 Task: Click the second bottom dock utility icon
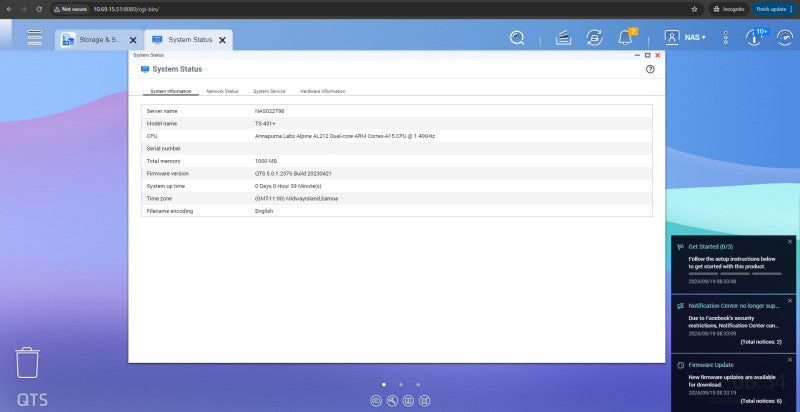coord(392,401)
